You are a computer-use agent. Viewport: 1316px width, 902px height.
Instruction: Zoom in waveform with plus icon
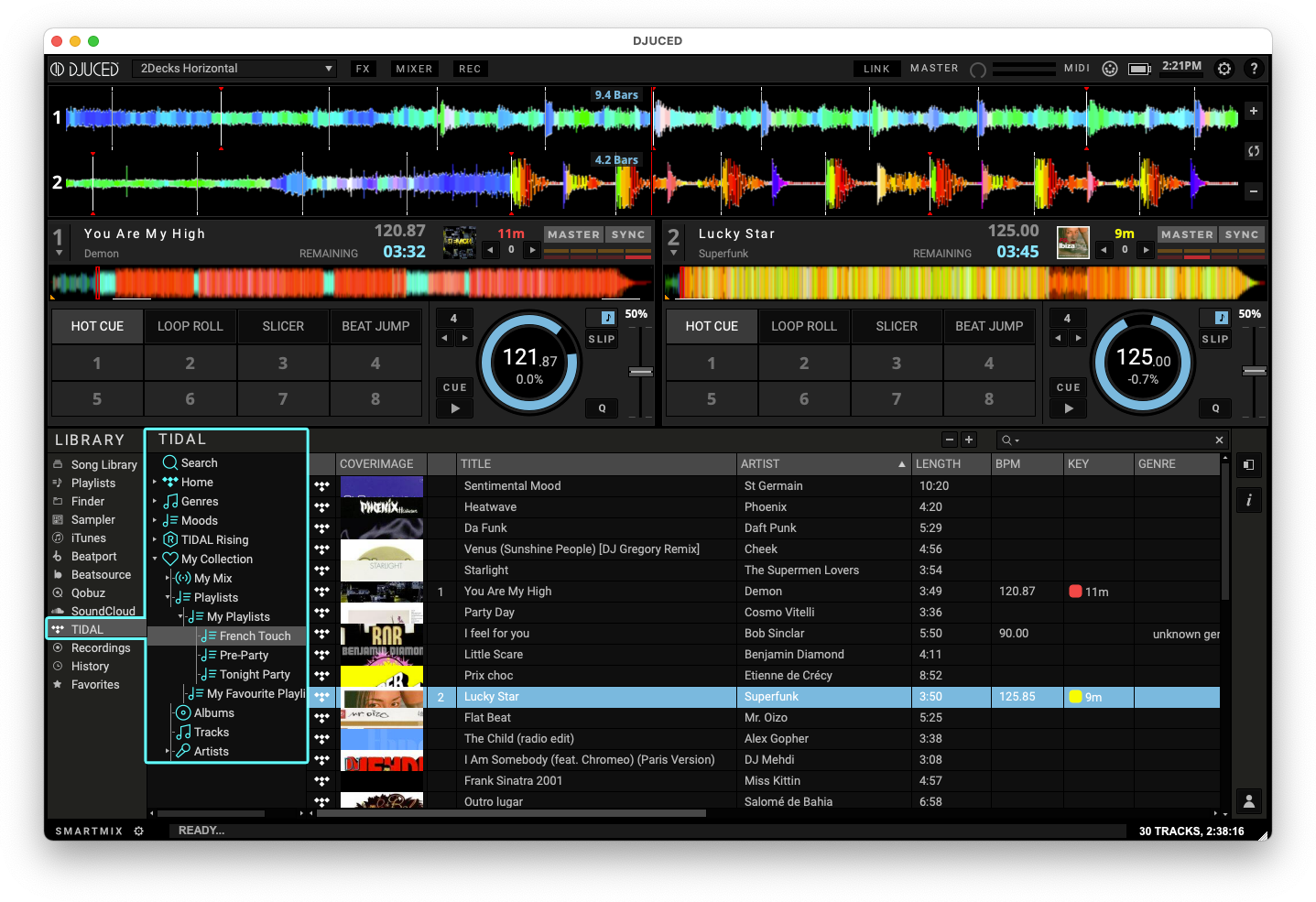[x=1254, y=111]
